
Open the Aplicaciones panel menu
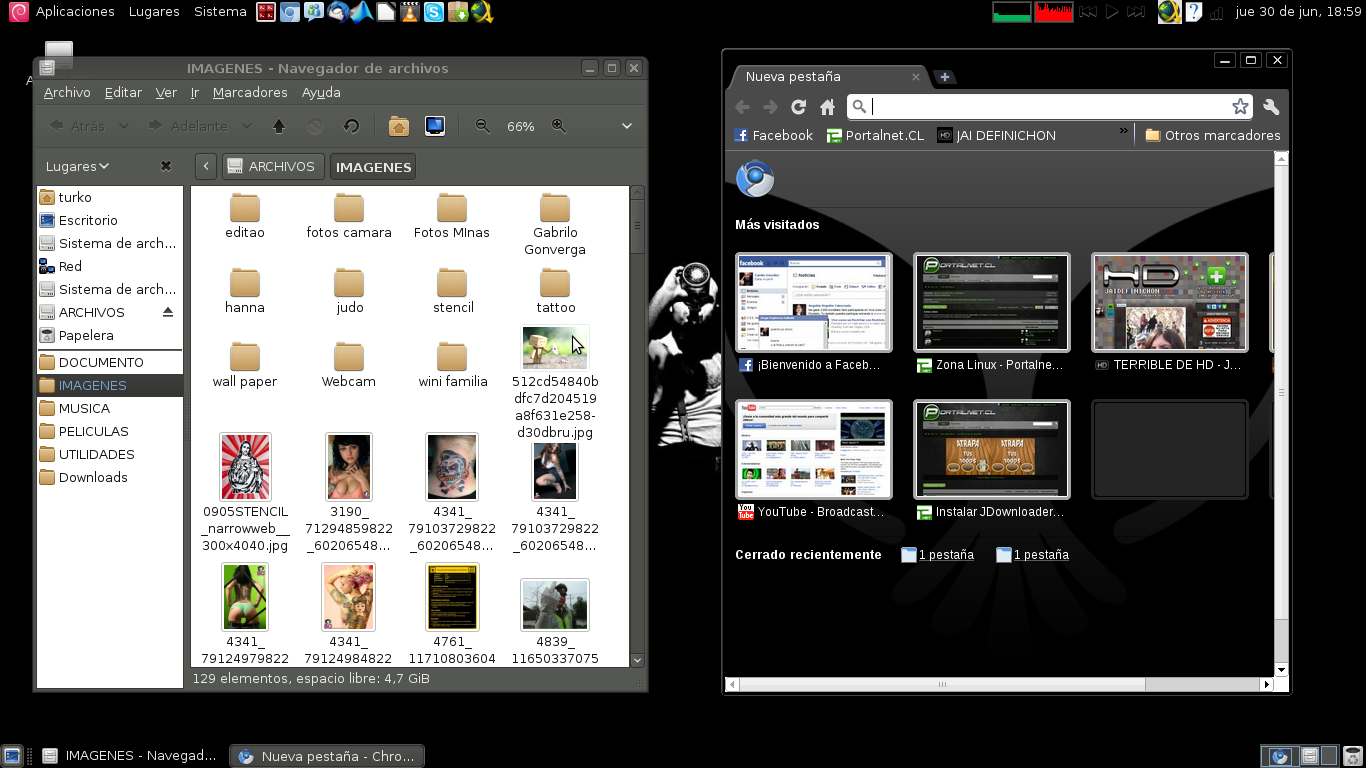tap(75, 12)
